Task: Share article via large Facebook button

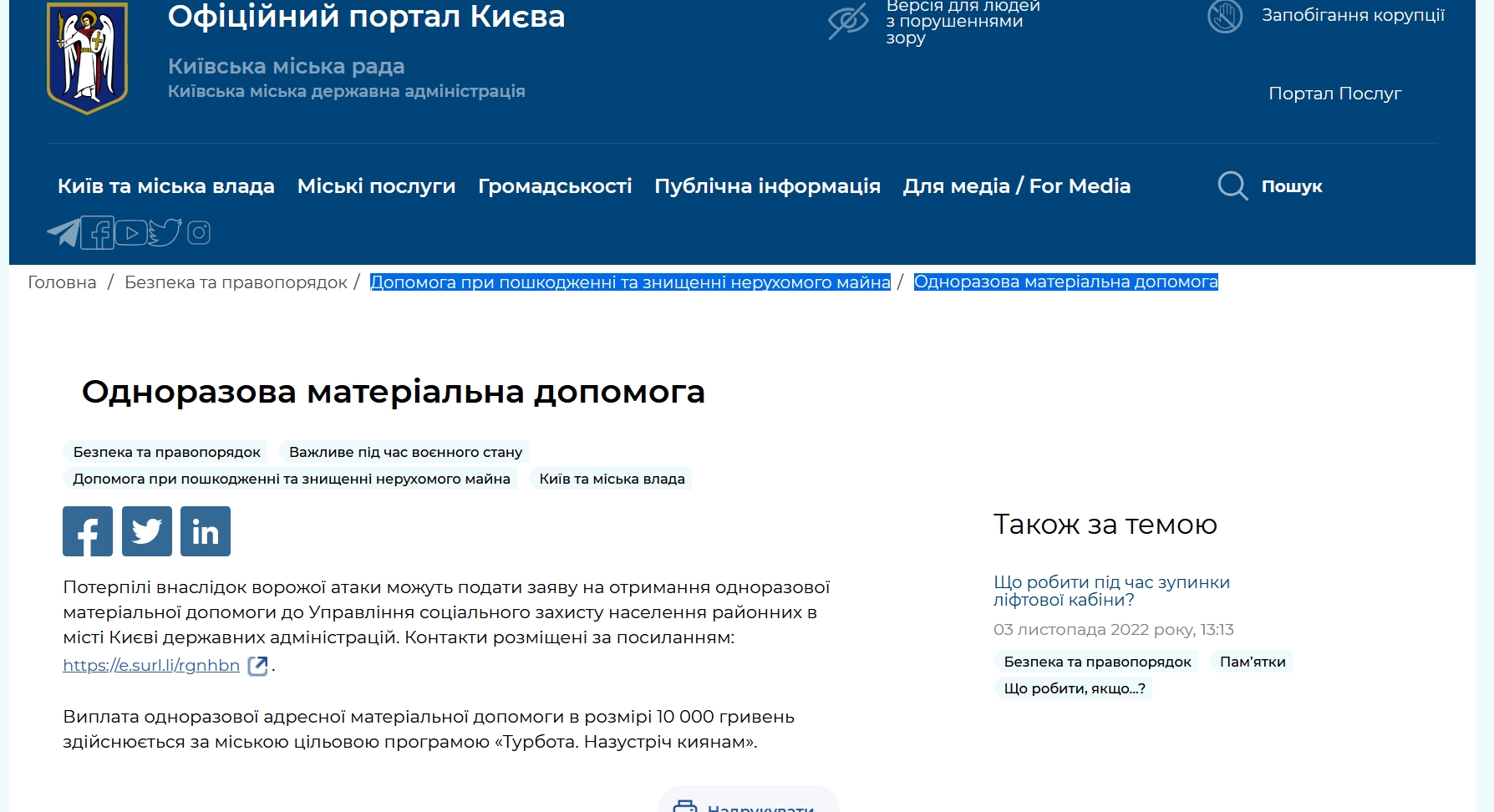Action: (88, 531)
